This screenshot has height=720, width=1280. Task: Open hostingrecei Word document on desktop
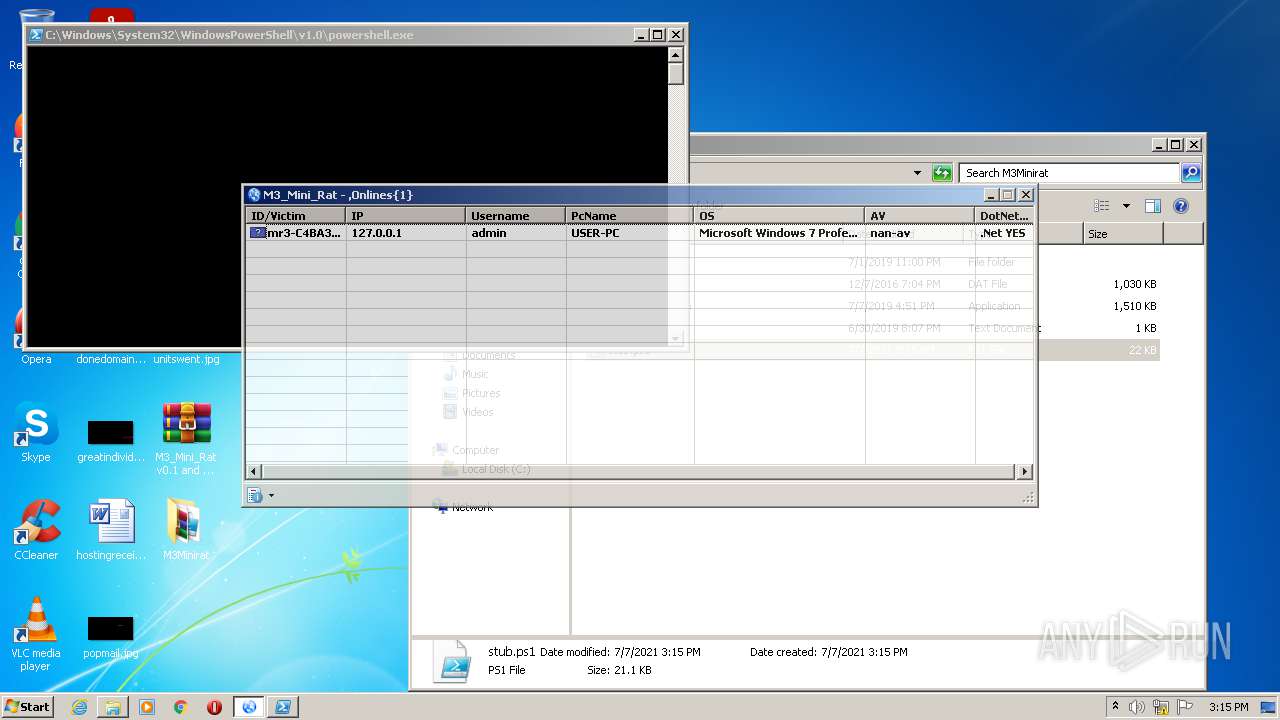click(x=110, y=530)
